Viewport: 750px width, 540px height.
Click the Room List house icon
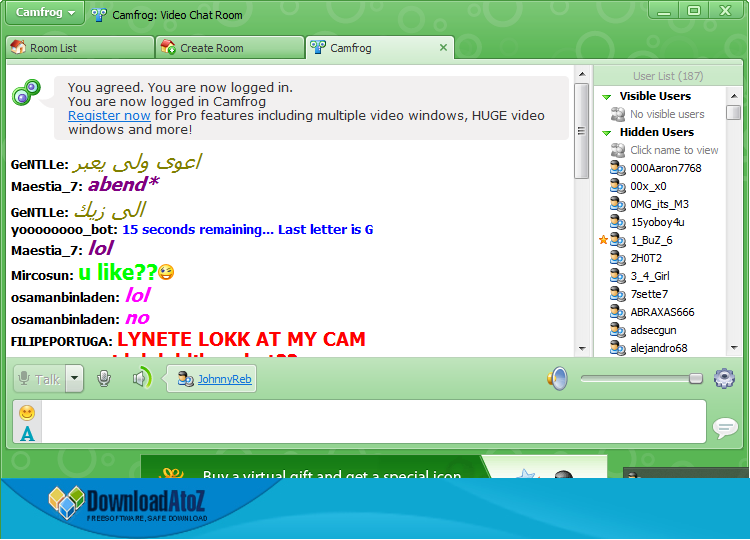[x=18, y=47]
